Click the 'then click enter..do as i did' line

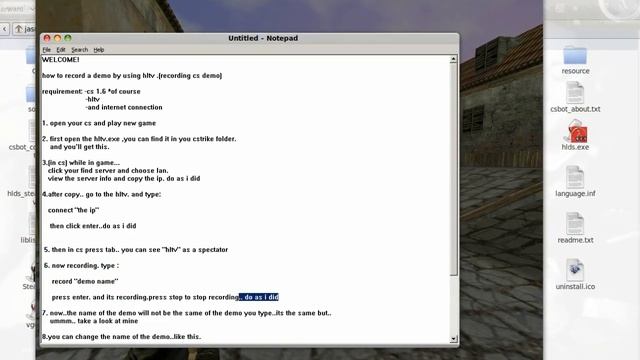[93, 226]
